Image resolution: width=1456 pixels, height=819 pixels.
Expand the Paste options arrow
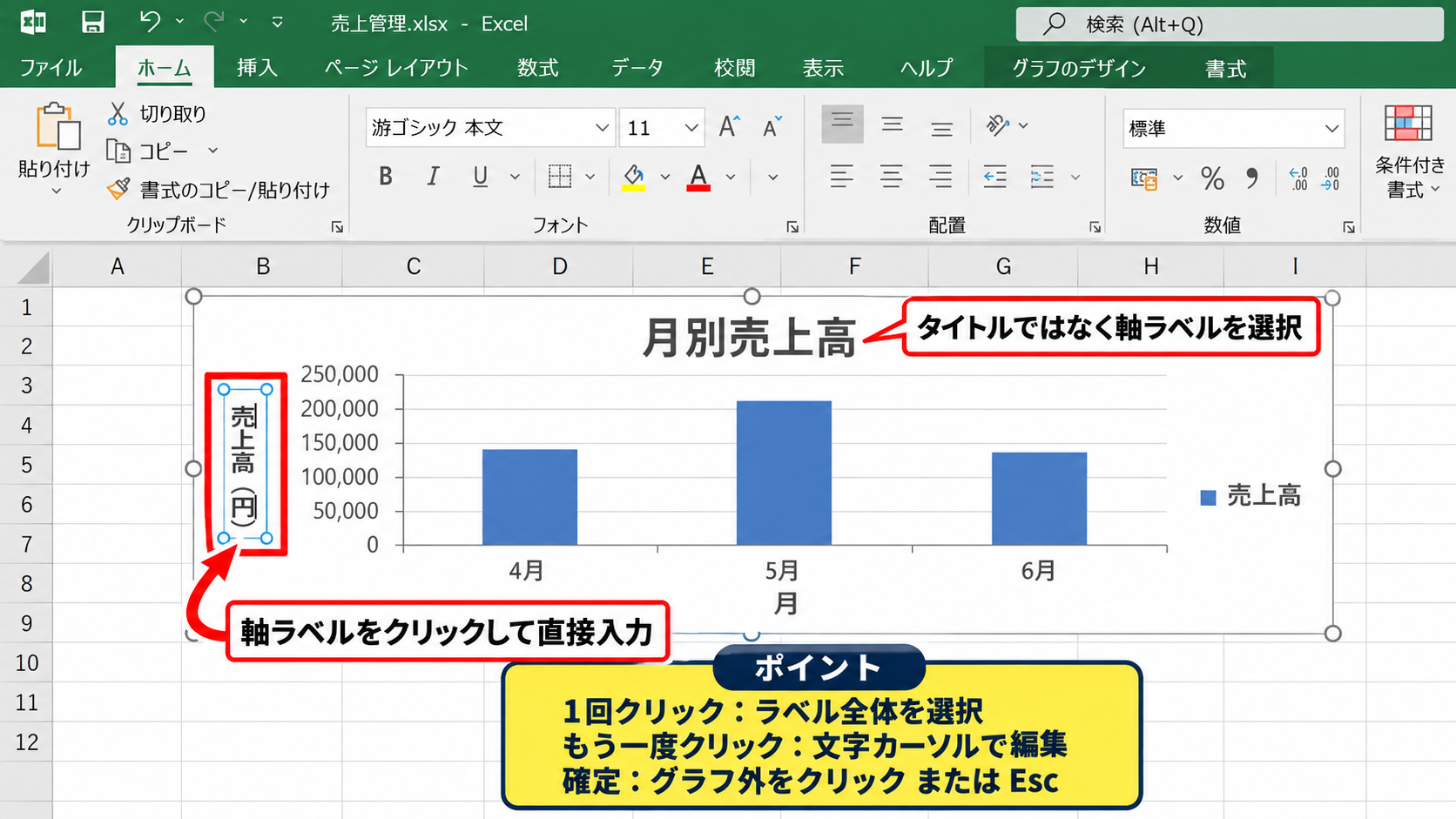pyautogui.click(x=57, y=191)
